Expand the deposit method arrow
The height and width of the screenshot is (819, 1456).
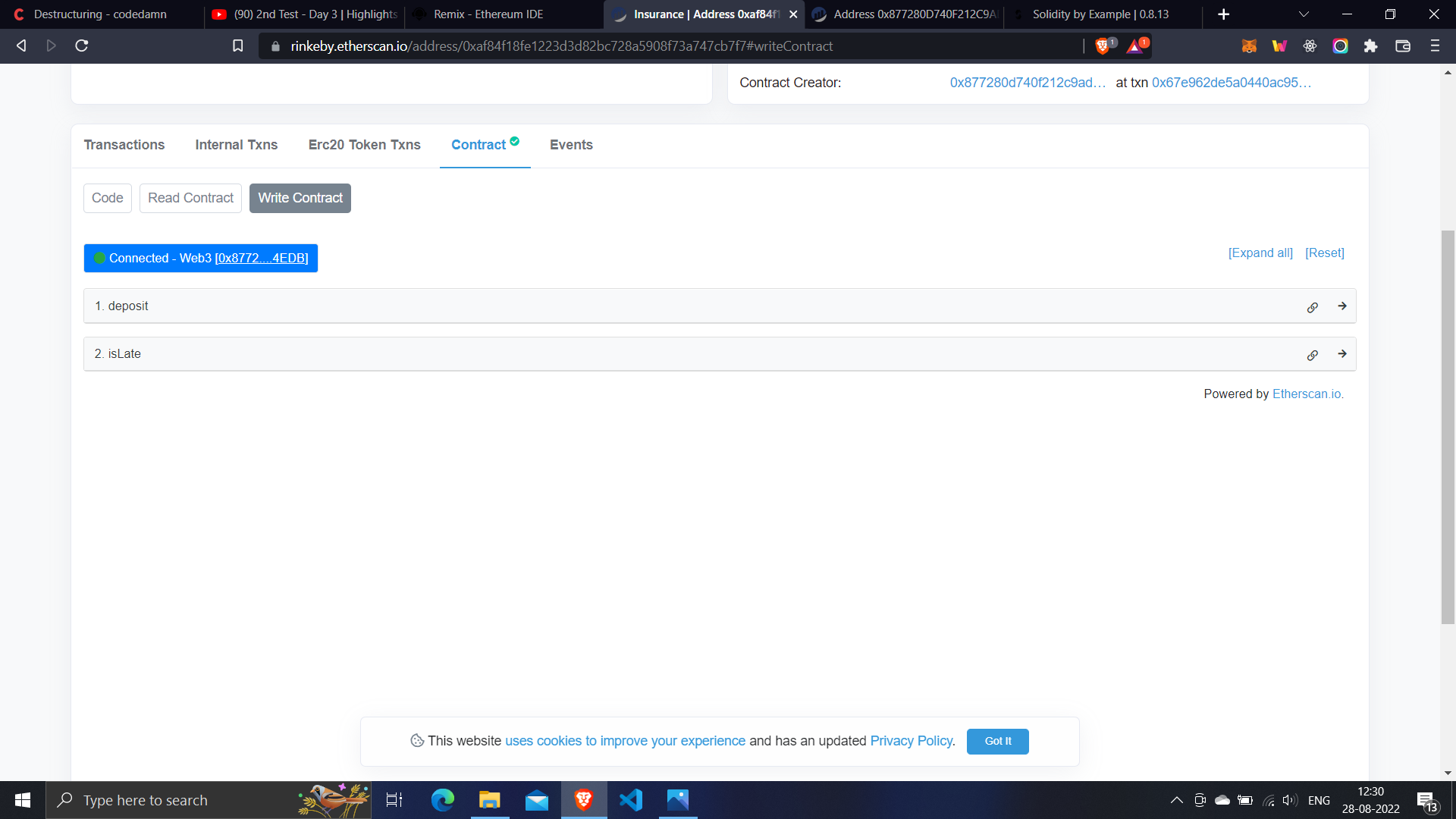point(1342,306)
